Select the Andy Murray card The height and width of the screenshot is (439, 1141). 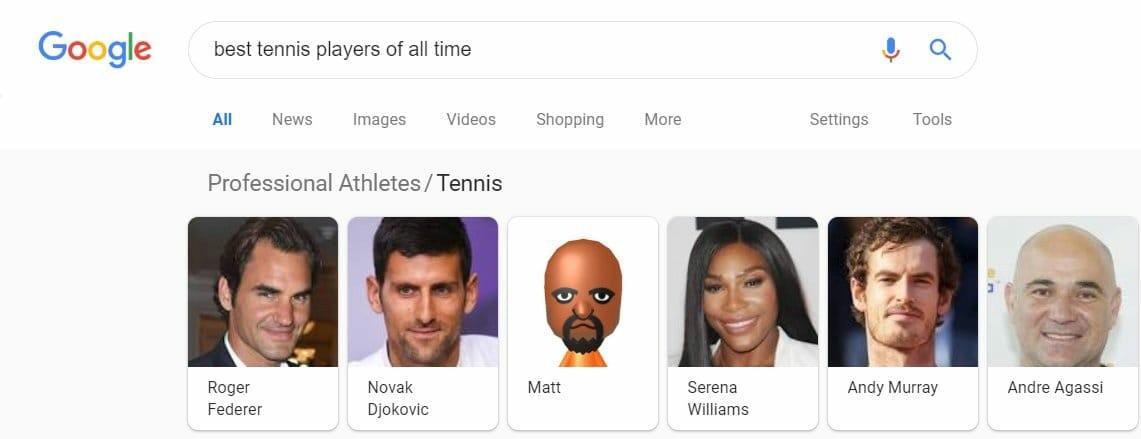pos(903,323)
